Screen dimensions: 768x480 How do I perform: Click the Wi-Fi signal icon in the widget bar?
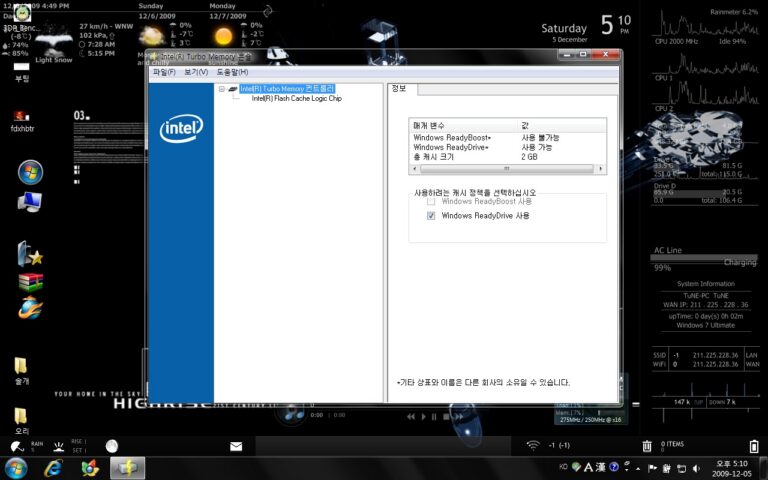533,445
